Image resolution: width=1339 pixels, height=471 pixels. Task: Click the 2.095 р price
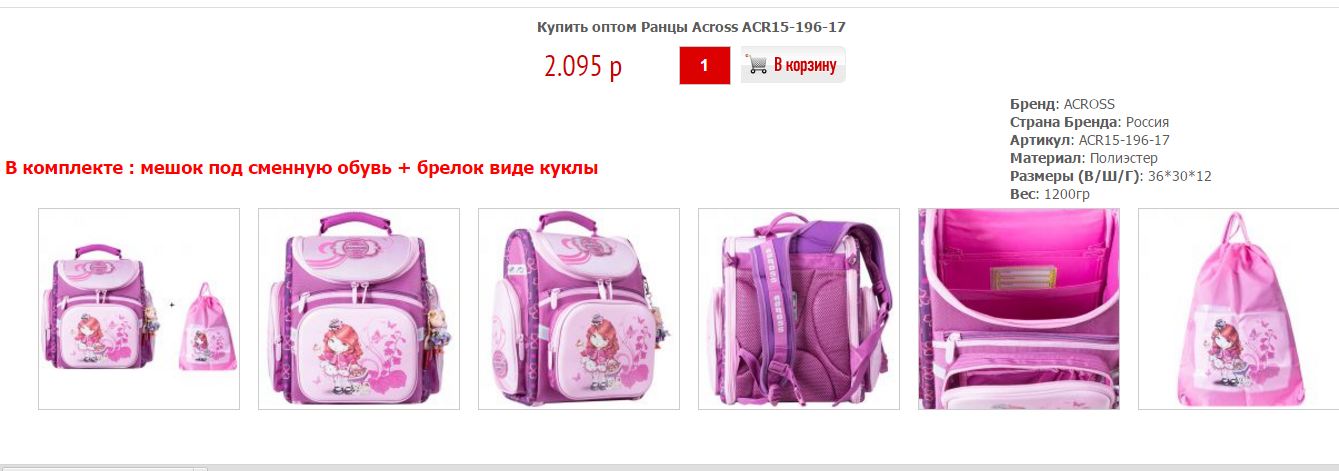583,67
